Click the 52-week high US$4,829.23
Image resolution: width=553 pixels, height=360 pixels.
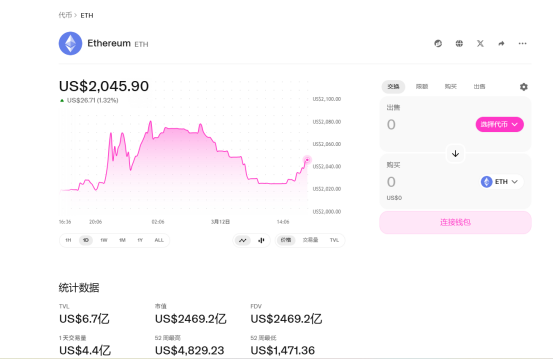click(x=189, y=350)
